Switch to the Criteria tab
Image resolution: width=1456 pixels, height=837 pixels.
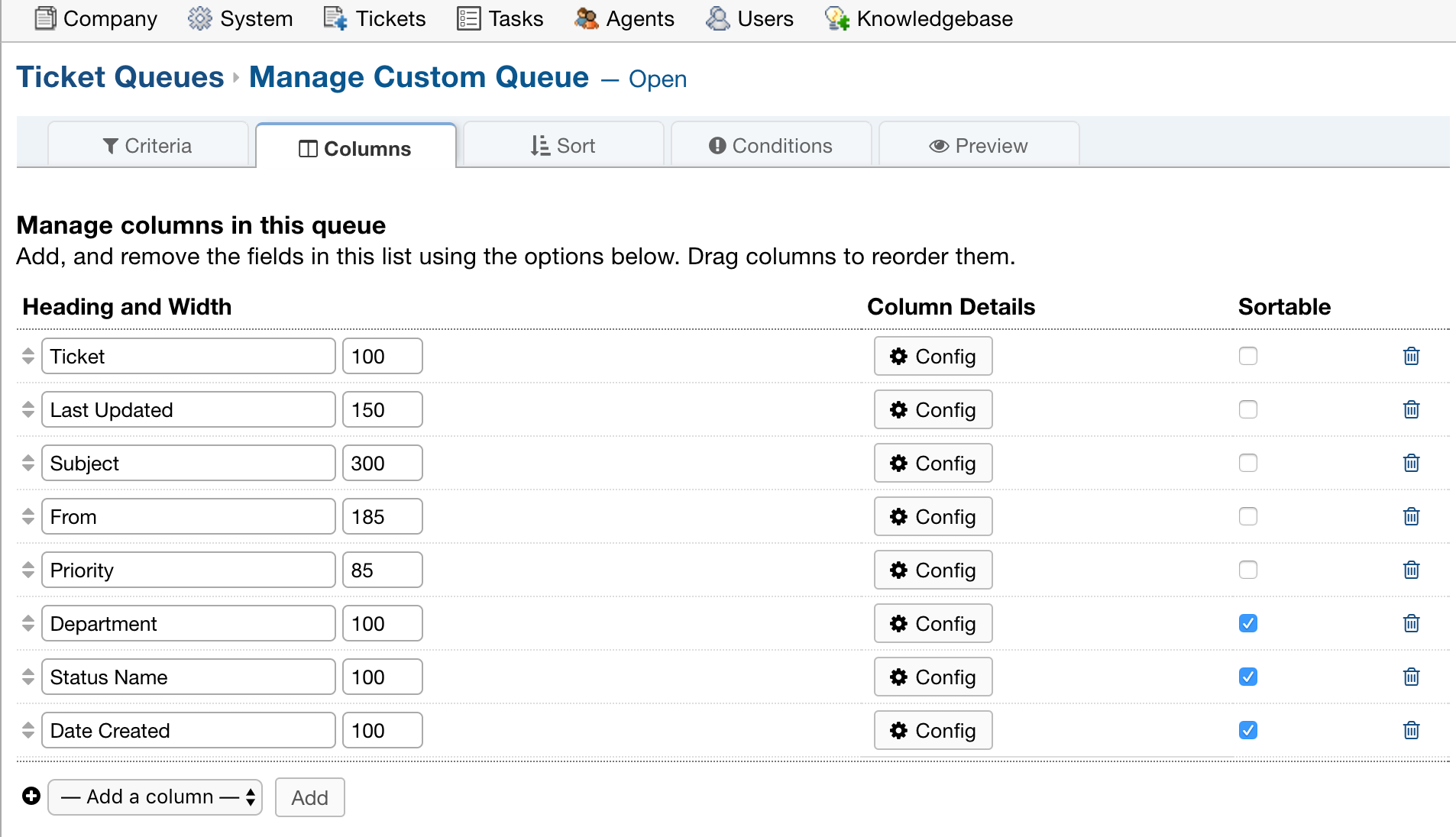pos(147,145)
